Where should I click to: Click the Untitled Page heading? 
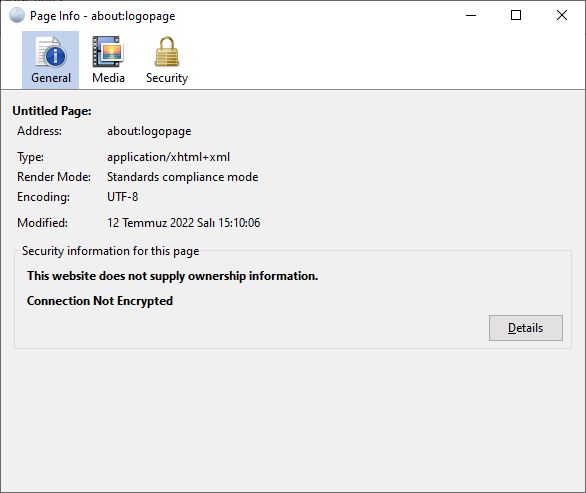point(52,111)
